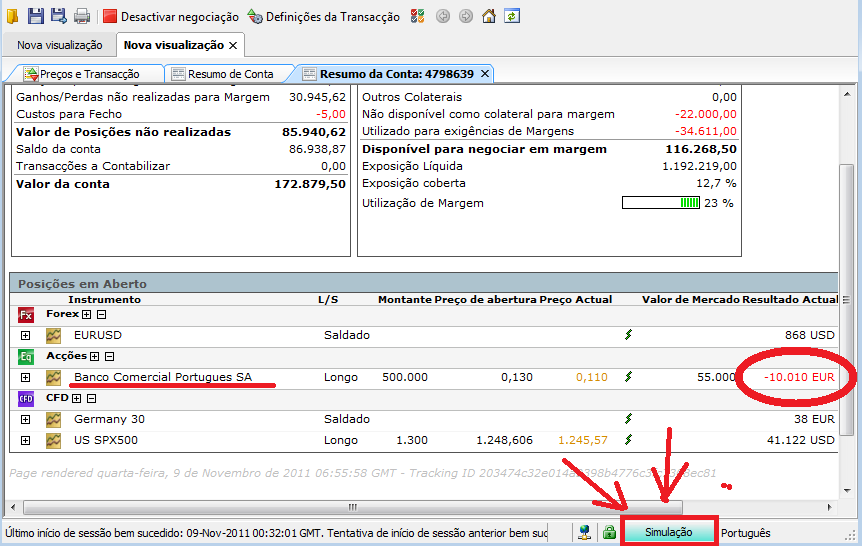Click the printer icon in the toolbar
Image resolution: width=862 pixels, height=546 pixels.
coord(81,16)
